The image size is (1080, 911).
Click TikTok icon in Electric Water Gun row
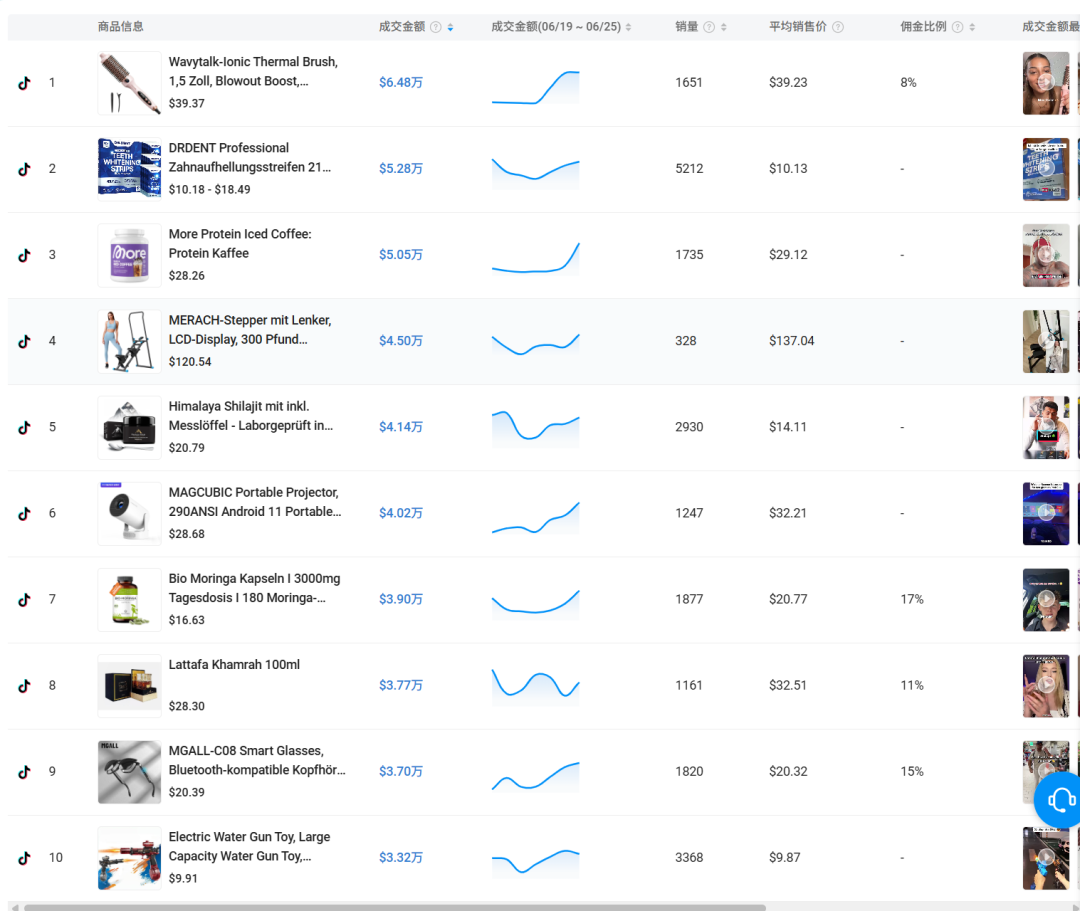24,858
